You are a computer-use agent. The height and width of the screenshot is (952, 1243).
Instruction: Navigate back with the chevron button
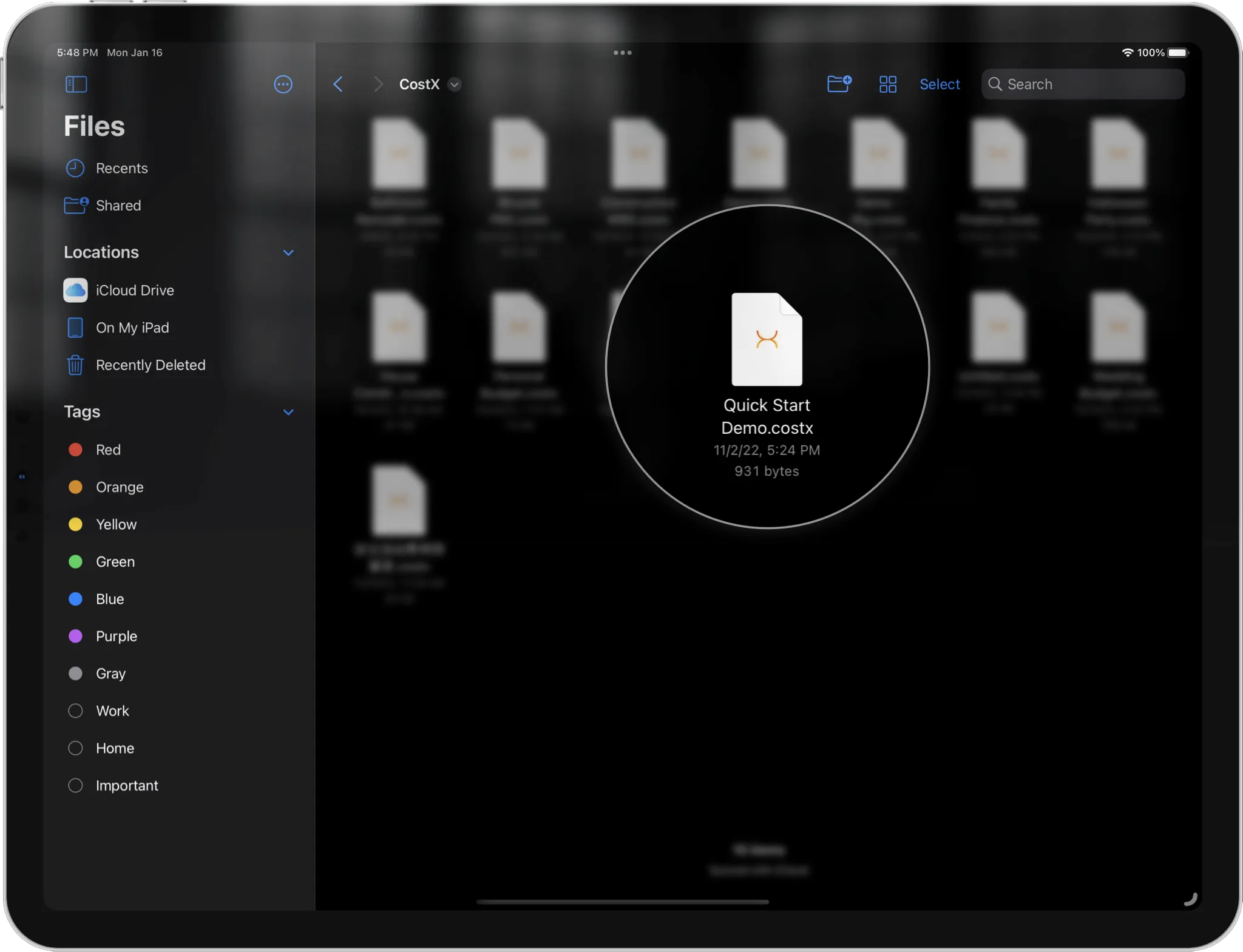click(x=338, y=84)
